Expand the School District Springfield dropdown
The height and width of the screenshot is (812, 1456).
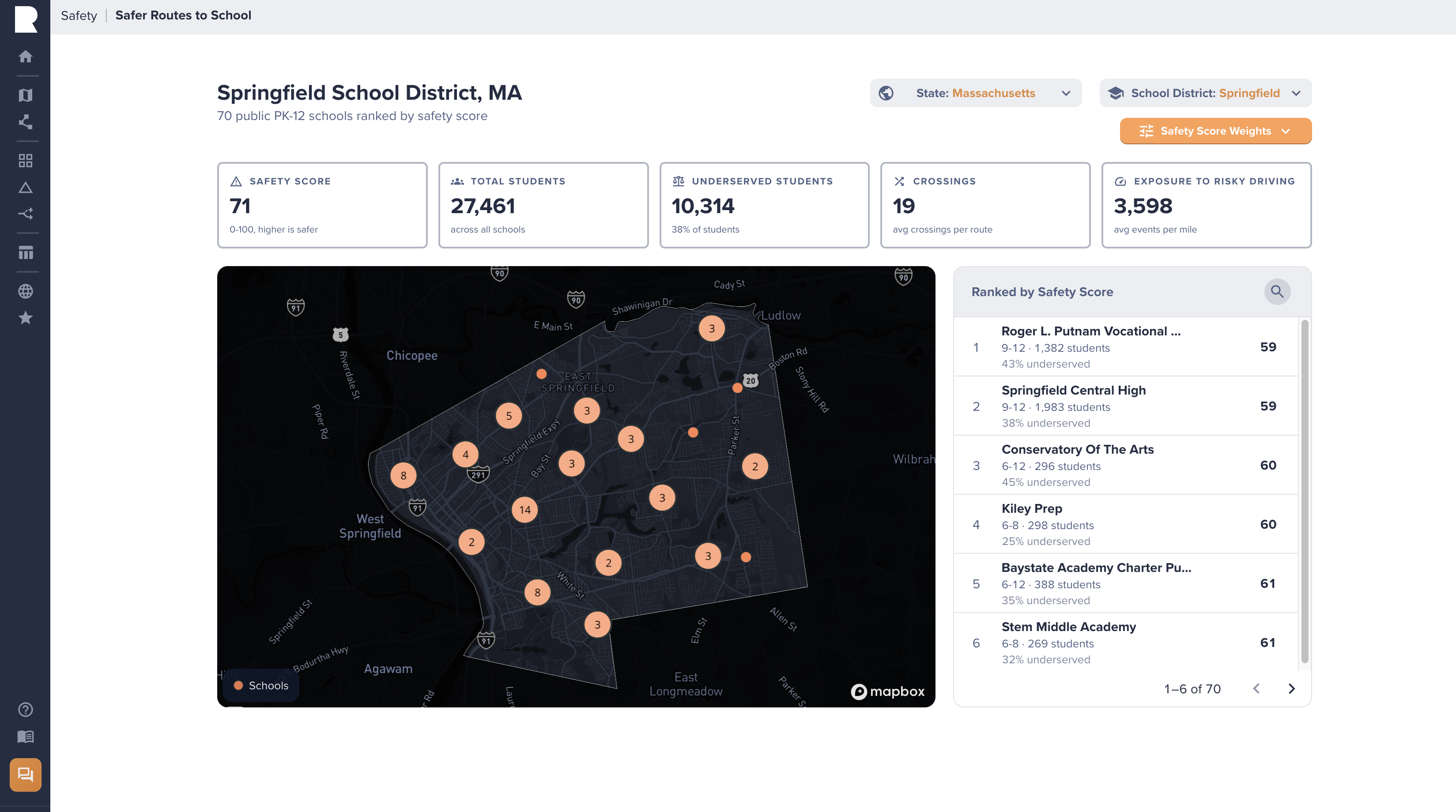pos(1205,93)
